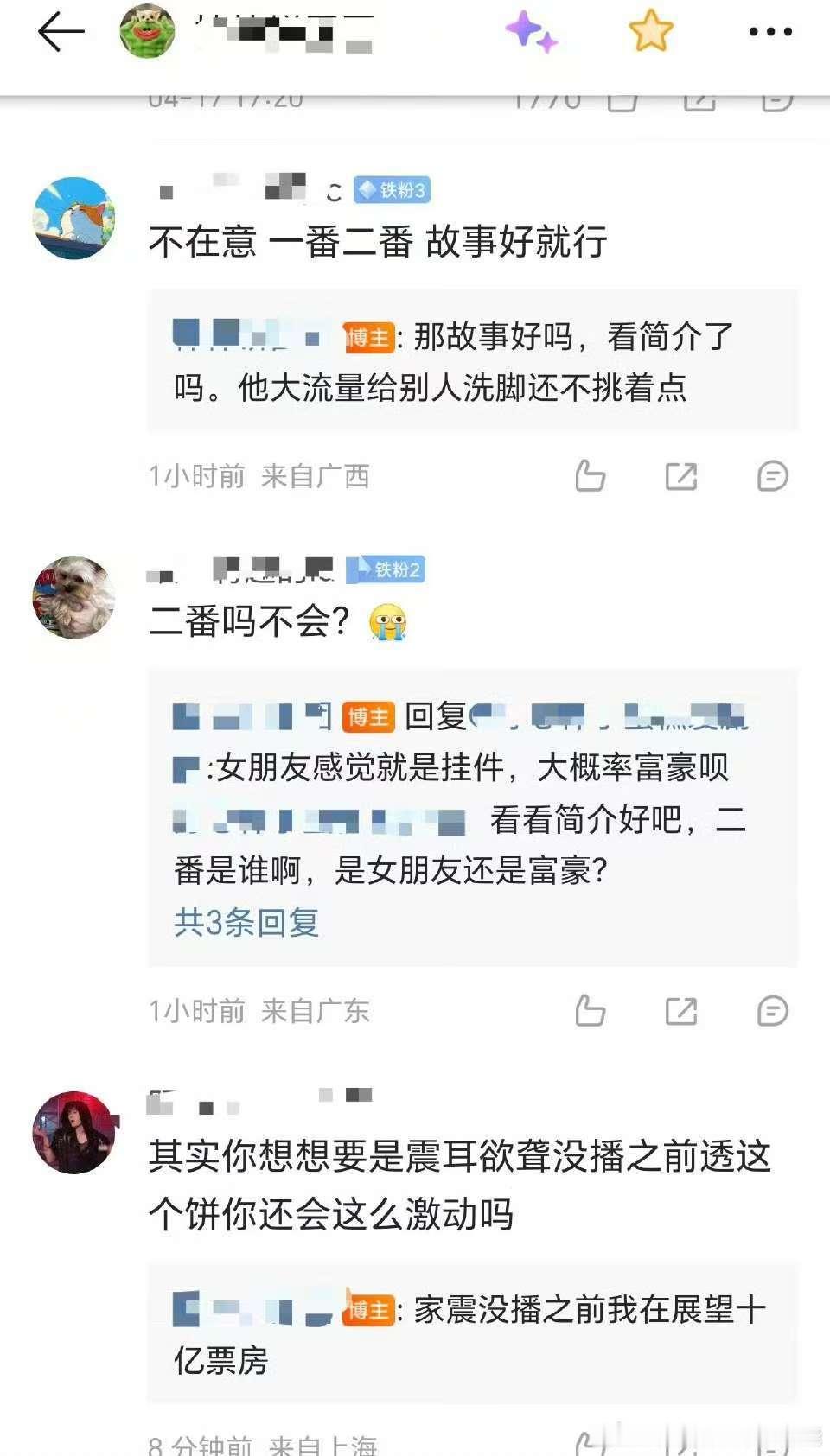This screenshot has width=830, height=1456.
Task: Open the red-haired commenter avatar
Action: [x=74, y=1132]
